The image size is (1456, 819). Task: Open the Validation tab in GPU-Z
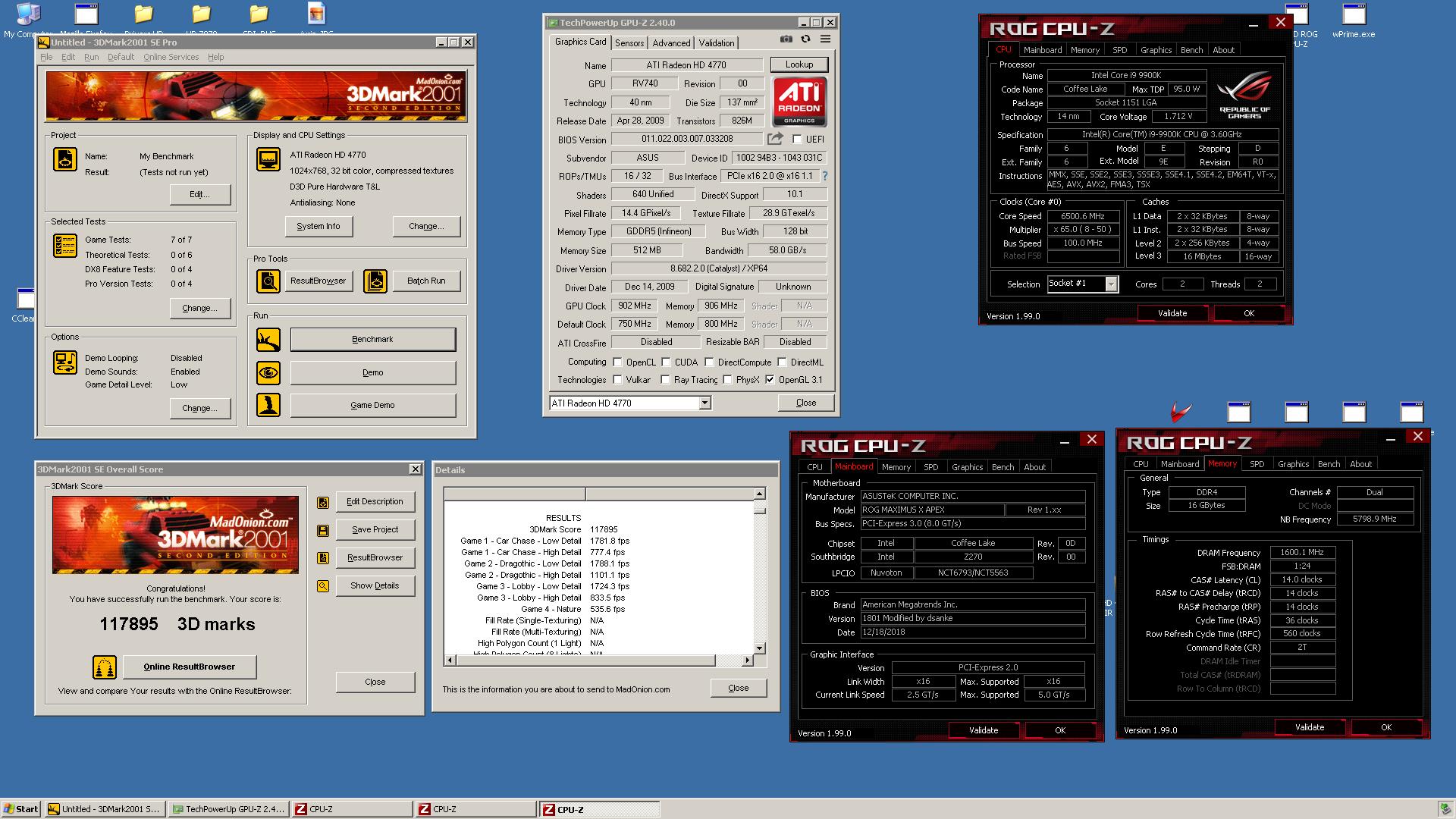716,43
